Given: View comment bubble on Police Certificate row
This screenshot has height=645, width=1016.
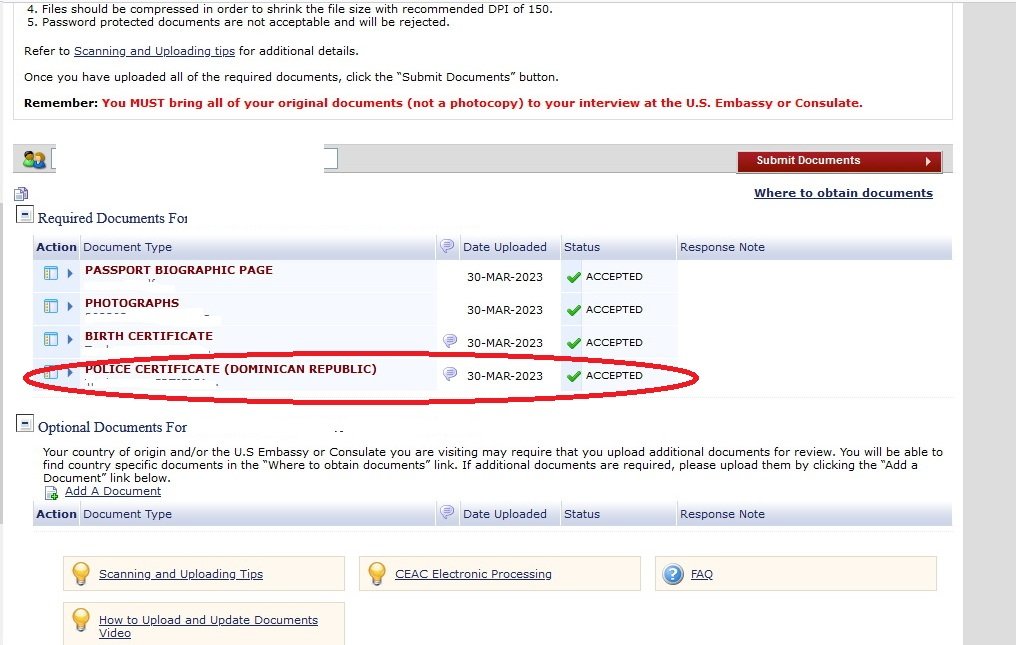Looking at the screenshot, I should [450, 374].
